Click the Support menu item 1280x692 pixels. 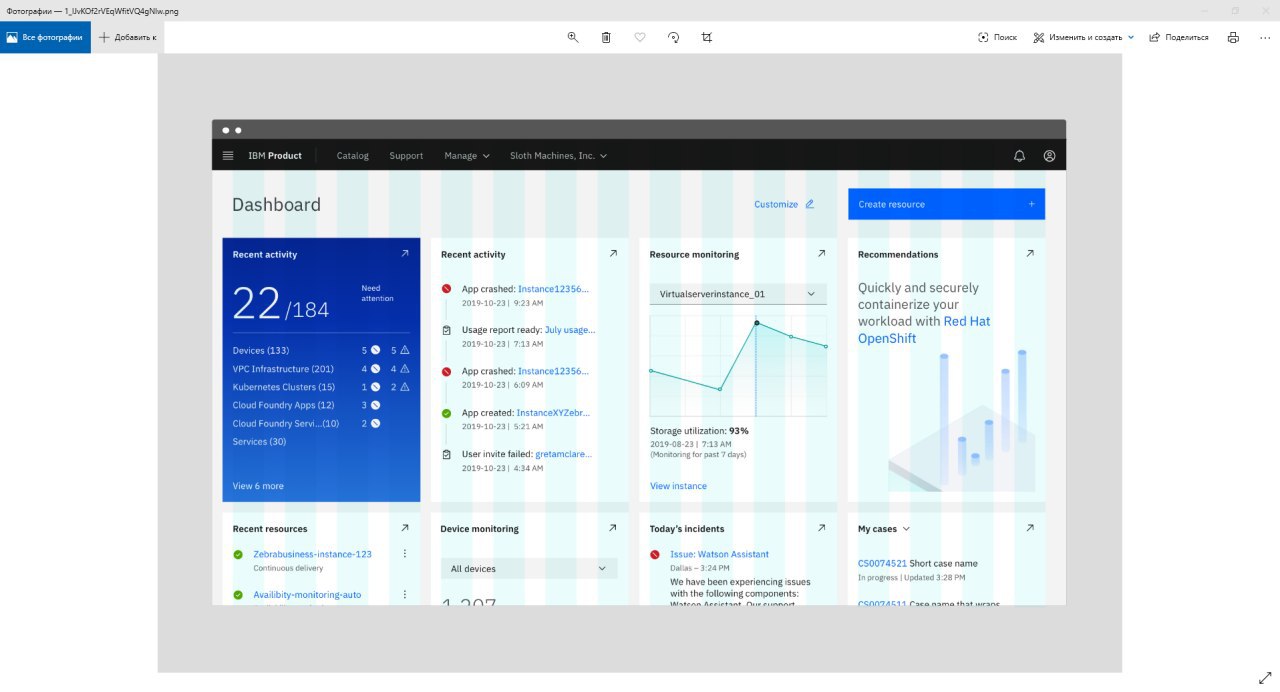[406, 155]
